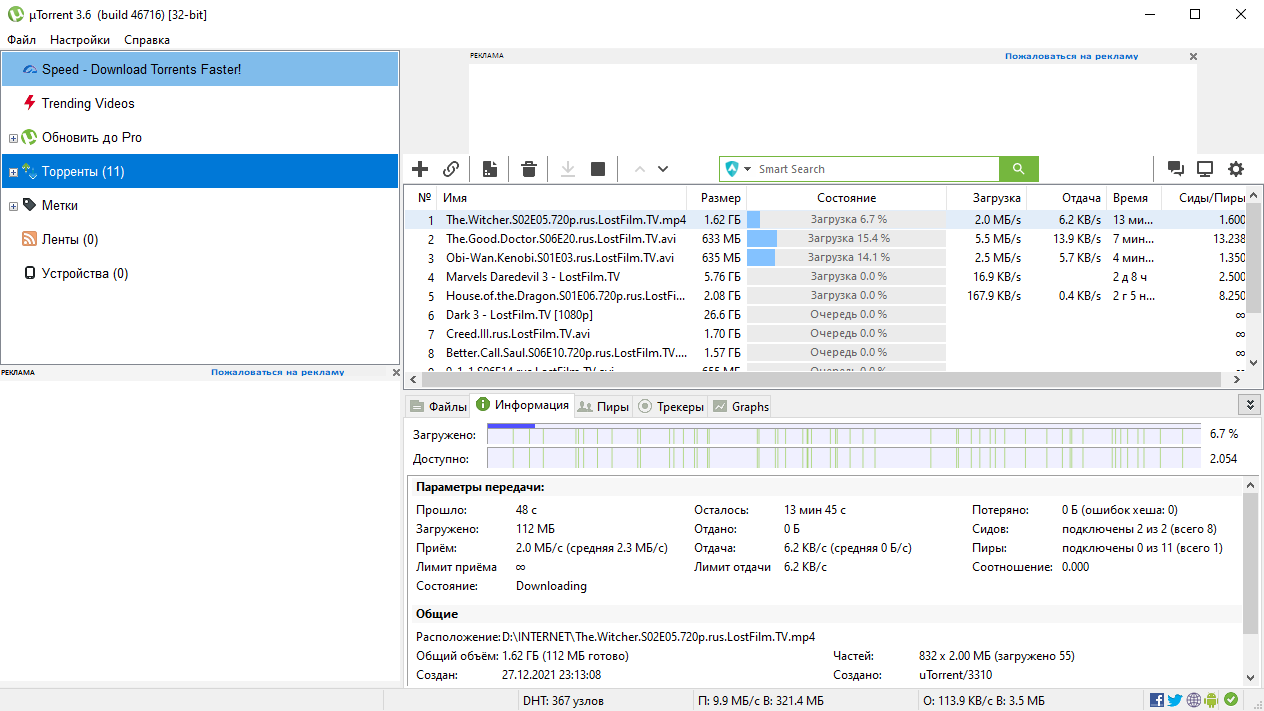Remove torrent using the trash icon
This screenshot has height=711, width=1264.
(x=529, y=169)
